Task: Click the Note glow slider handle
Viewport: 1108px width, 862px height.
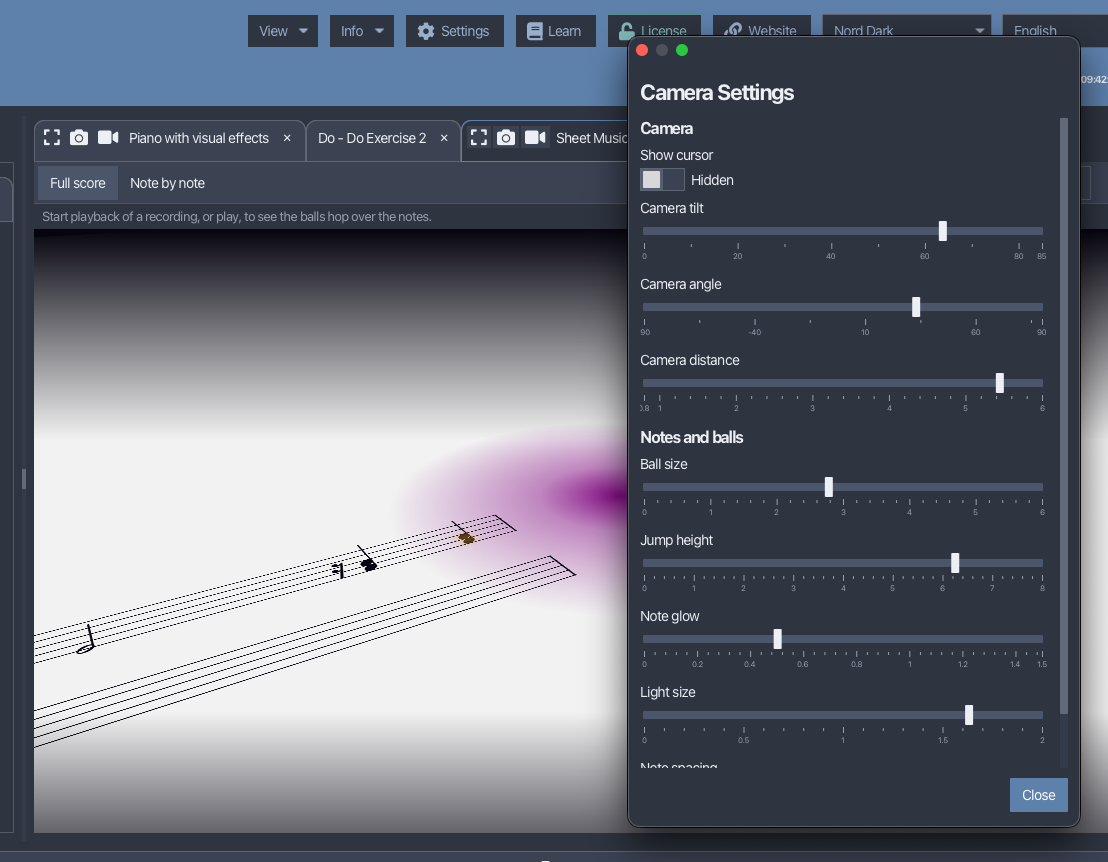Action: point(778,639)
